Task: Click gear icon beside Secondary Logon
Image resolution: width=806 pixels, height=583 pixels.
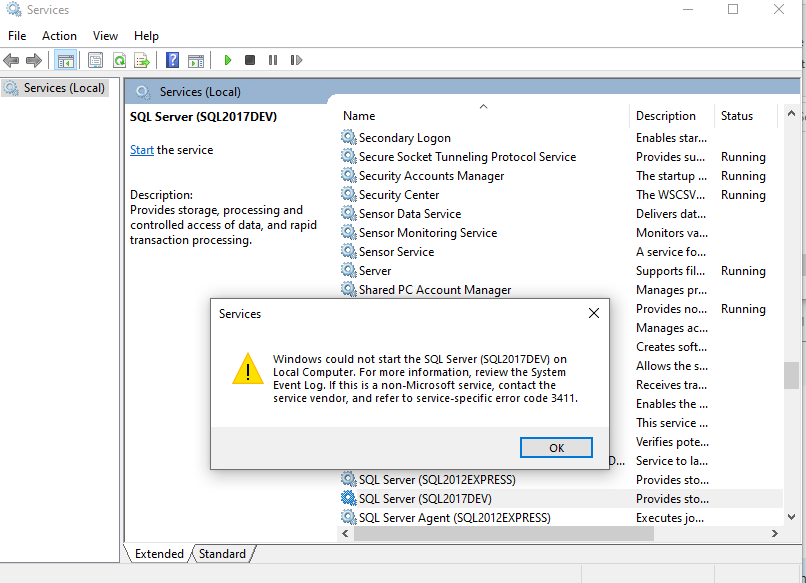Action: (x=349, y=137)
